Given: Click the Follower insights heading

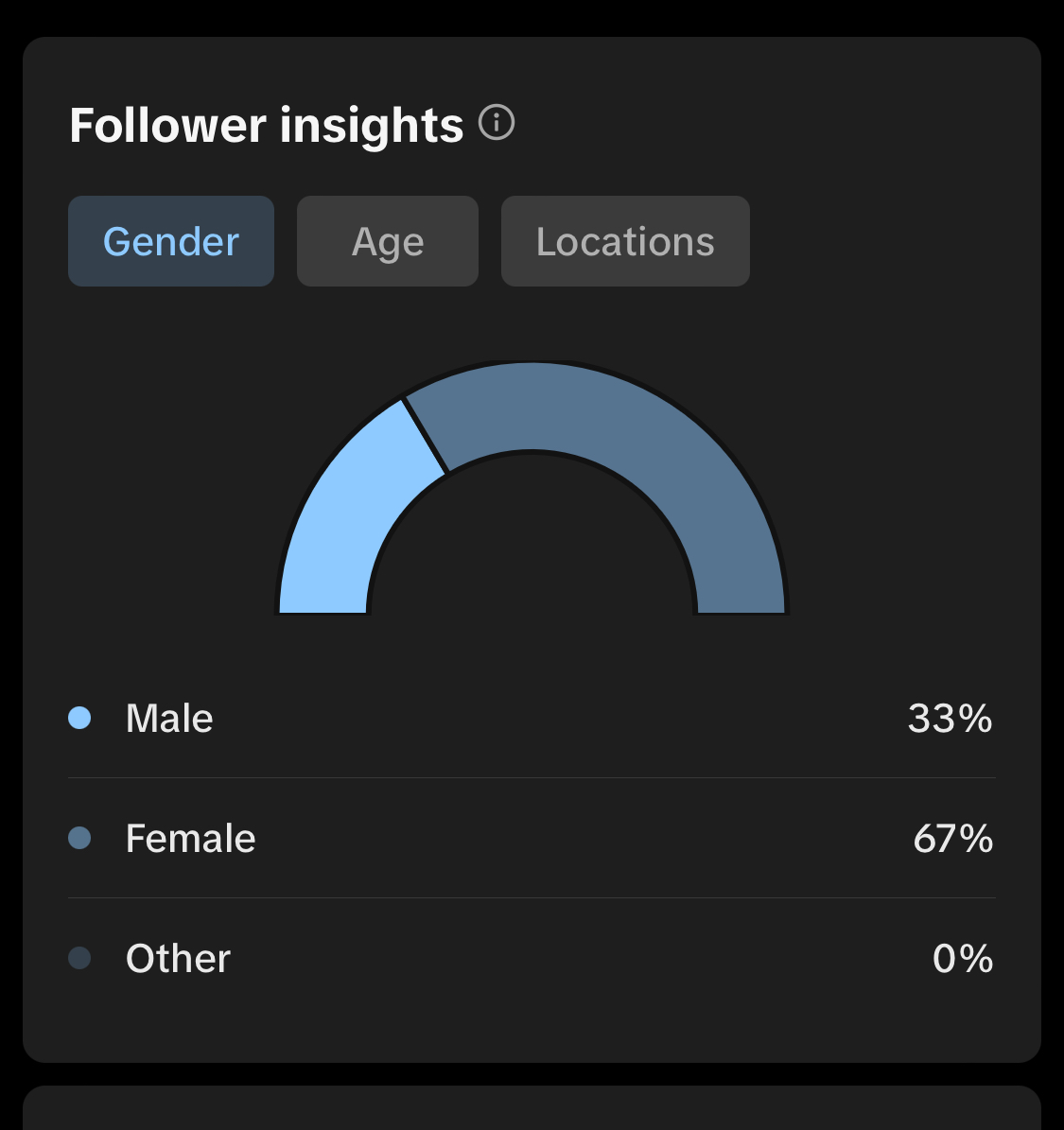Looking at the screenshot, I should (x=267, y=126).
